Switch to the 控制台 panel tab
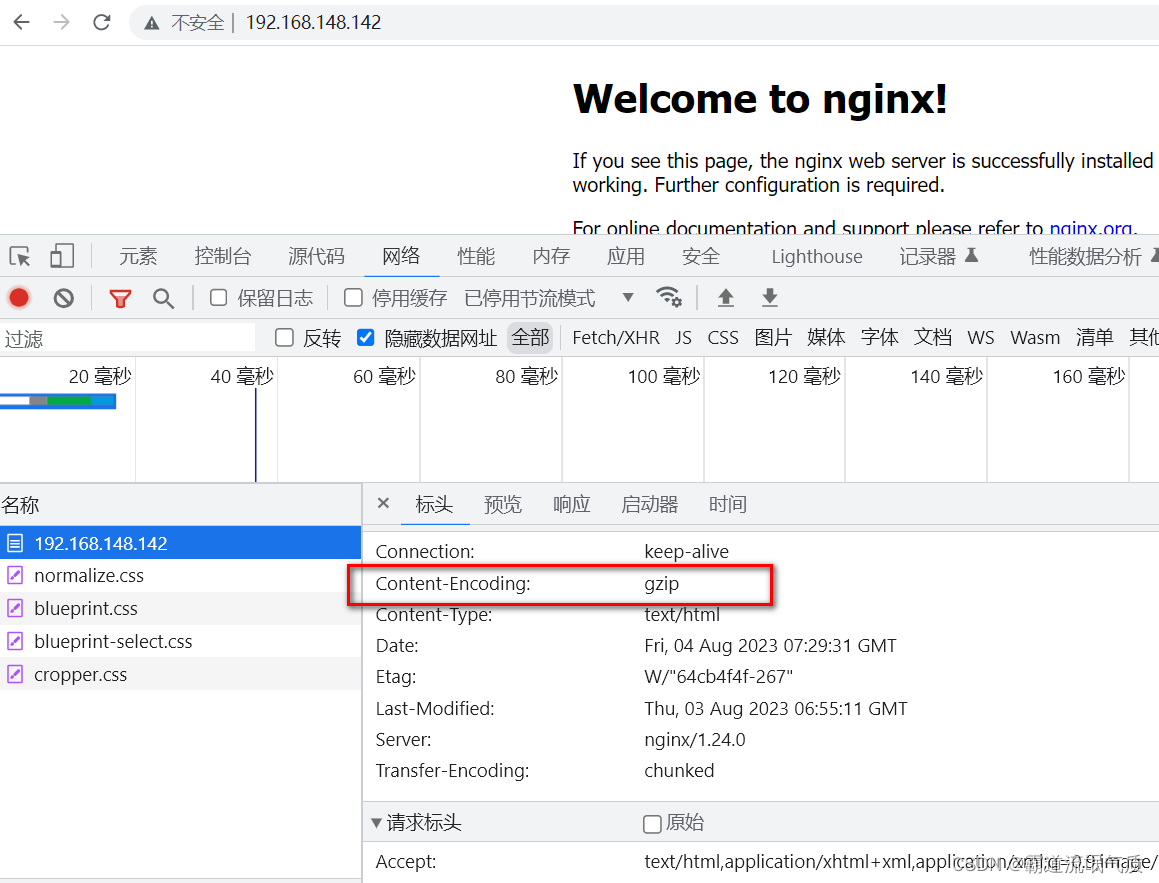Viewport: 1159px width, 883px height. (222, 256)
